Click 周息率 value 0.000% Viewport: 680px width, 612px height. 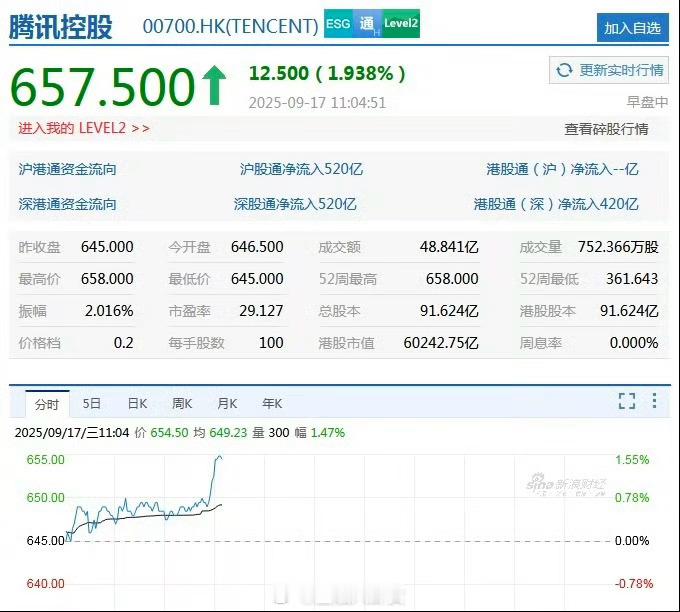[634, 343]
